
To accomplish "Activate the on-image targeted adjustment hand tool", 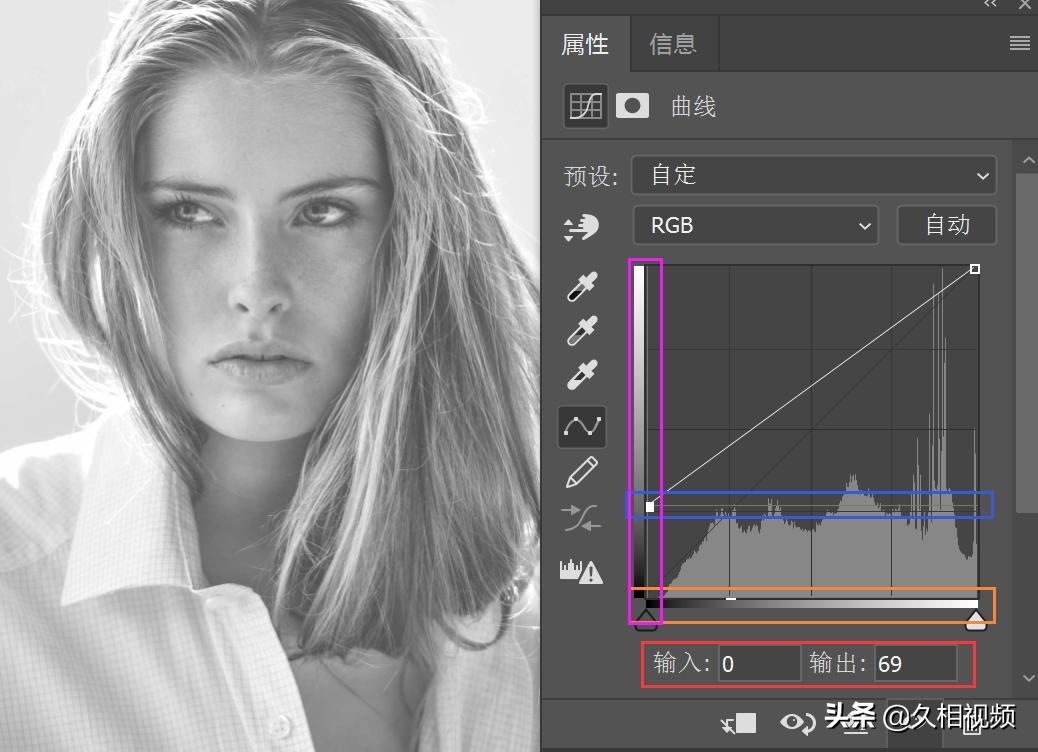I will click(581, 227).
